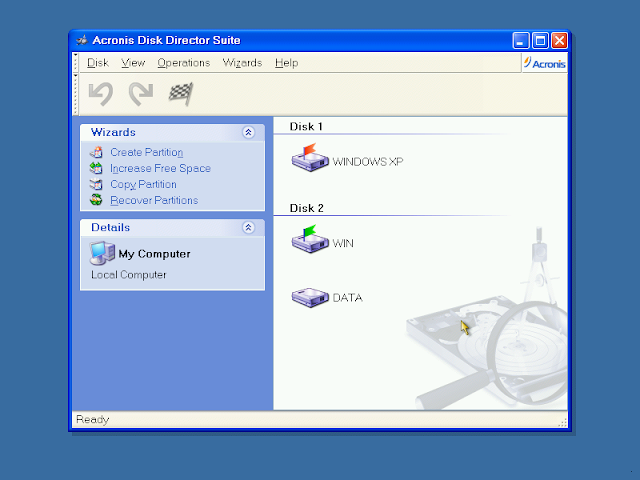Select the DATA partition drive icon
Viewport: 640px width, 480px height.
(310, 298)
